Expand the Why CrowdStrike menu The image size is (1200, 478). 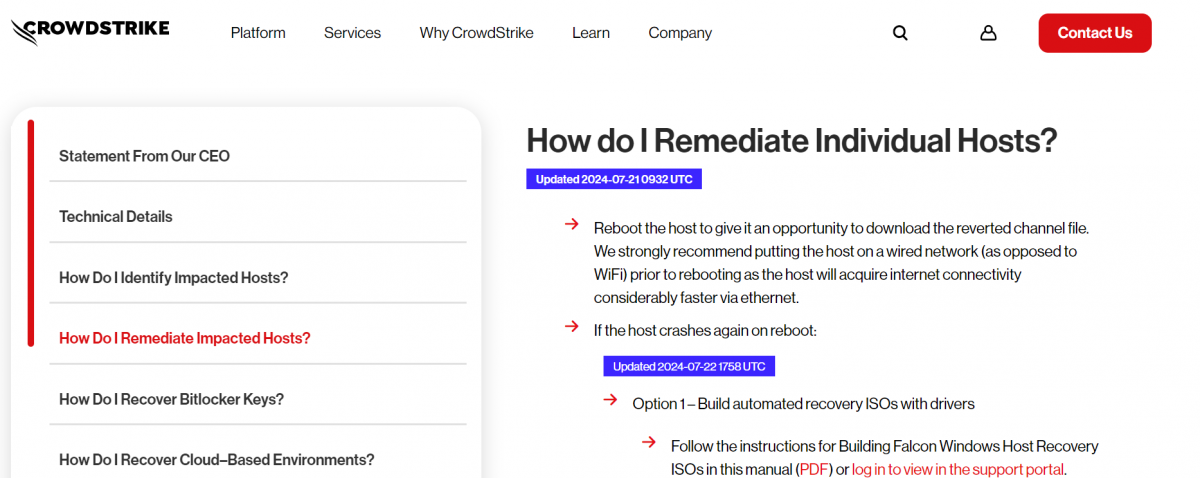476,33
